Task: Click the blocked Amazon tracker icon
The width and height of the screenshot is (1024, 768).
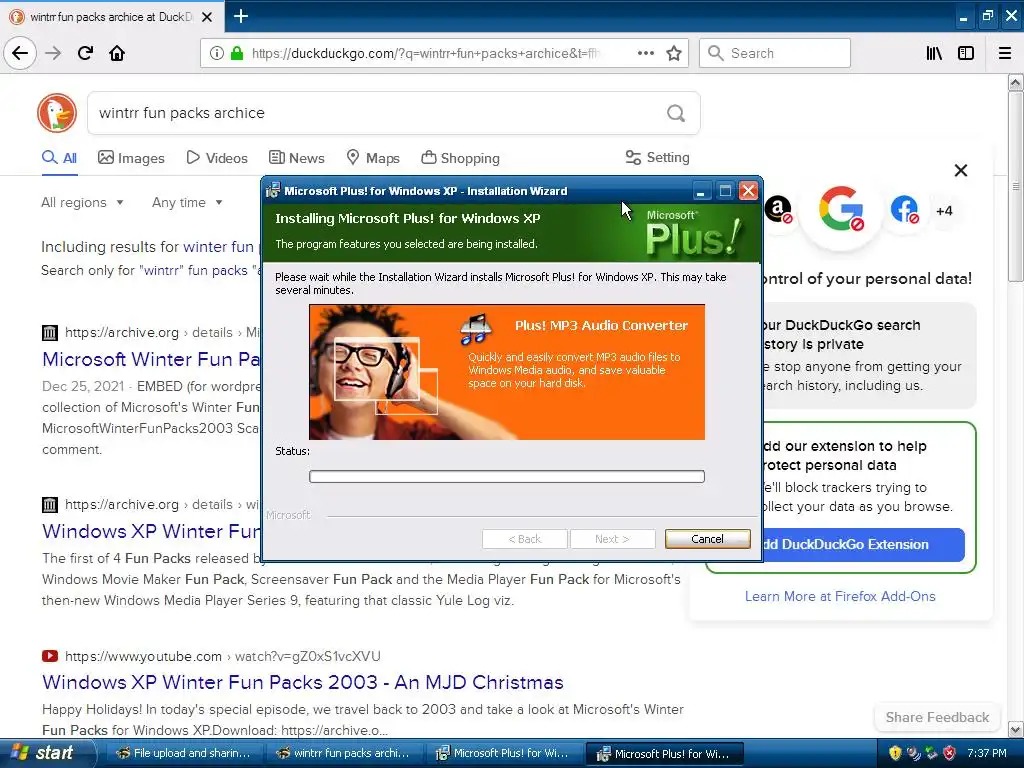Action: click(x=778, y=210)
